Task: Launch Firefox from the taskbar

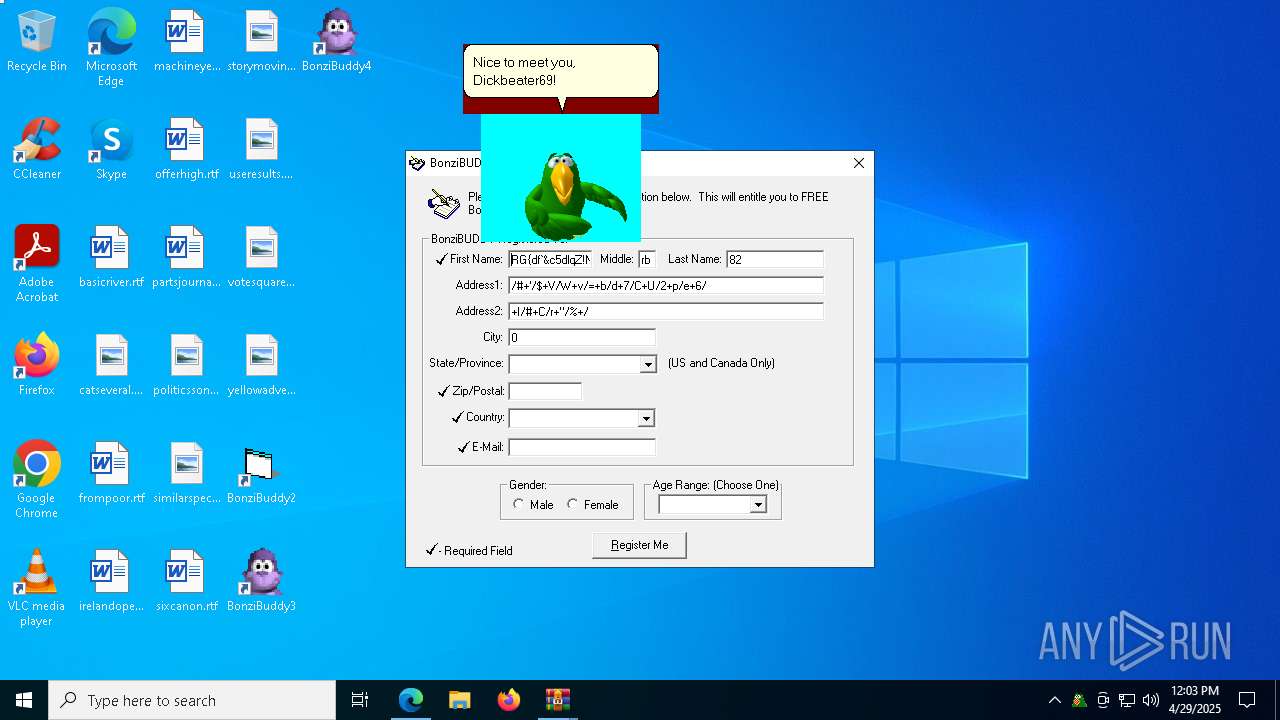Action: tap(509, 700)
